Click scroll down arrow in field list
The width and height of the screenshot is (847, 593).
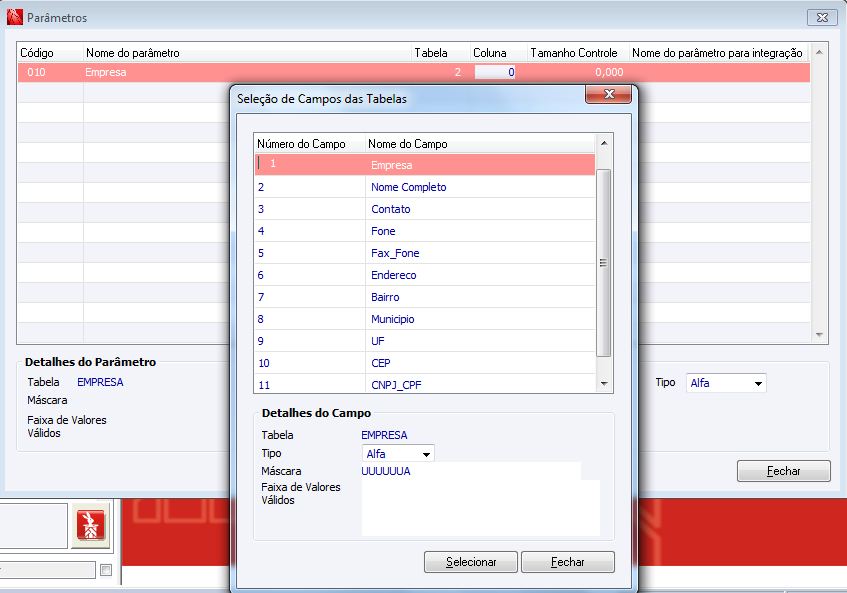tap(604, 383)
